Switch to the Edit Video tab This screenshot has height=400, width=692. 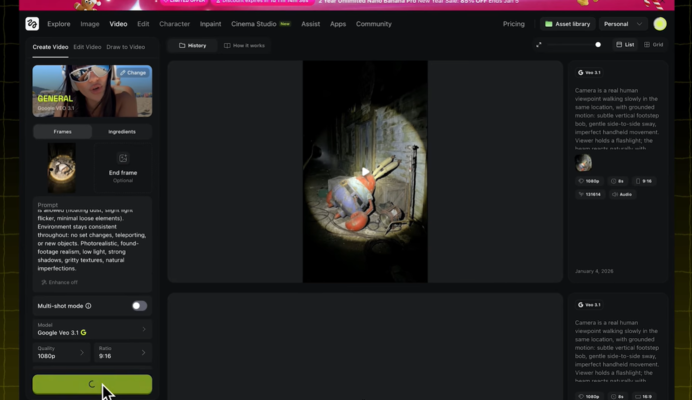(87, 47)
